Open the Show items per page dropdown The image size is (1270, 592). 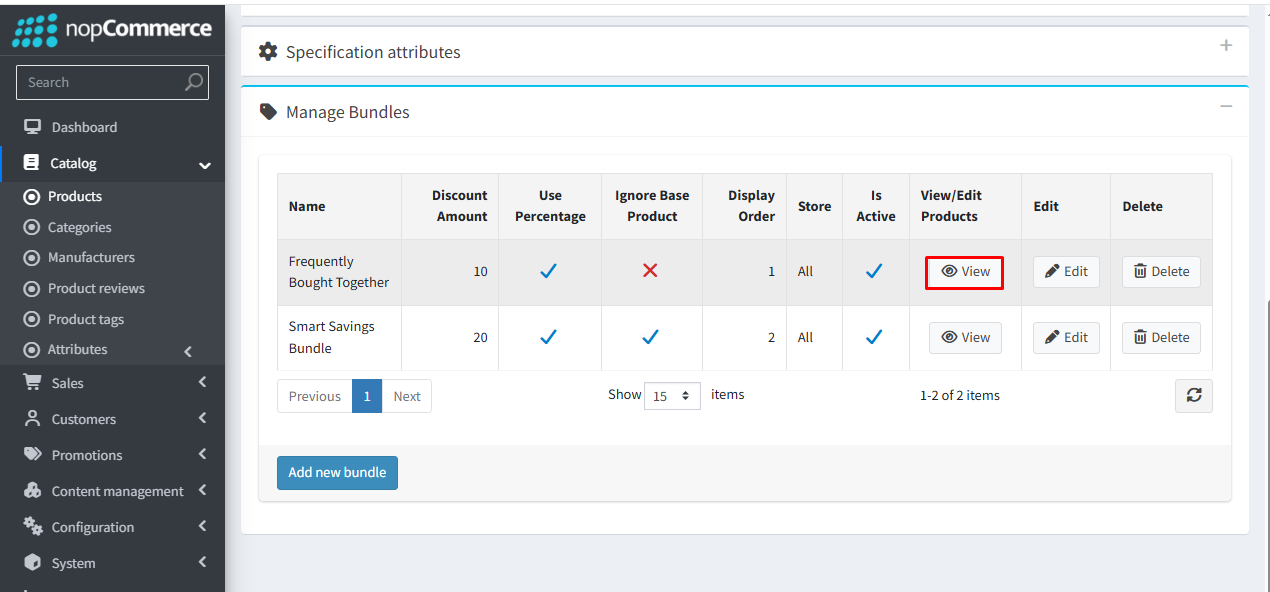tap(672, 396)
